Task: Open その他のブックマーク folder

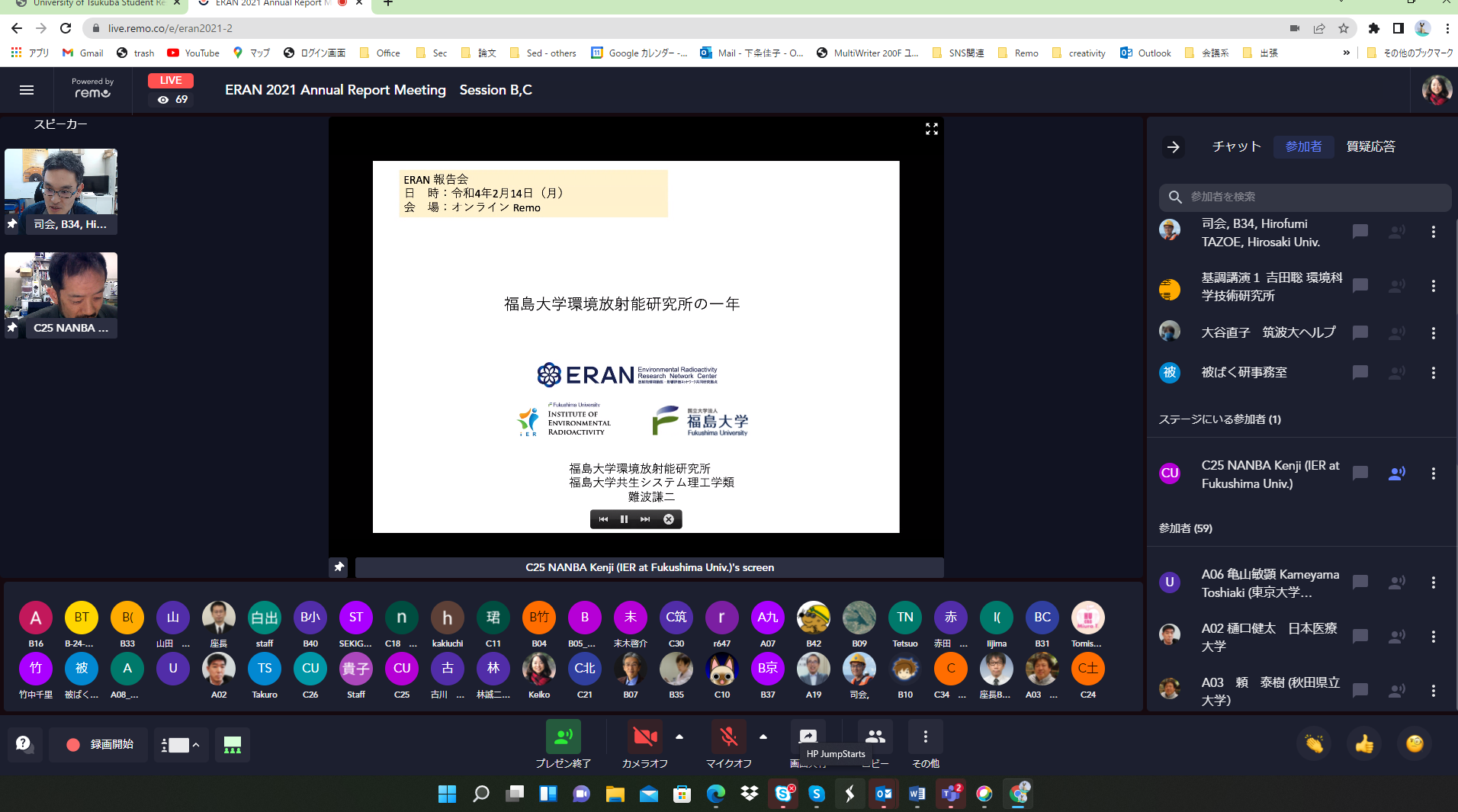Action: (x=1411, y=53)
